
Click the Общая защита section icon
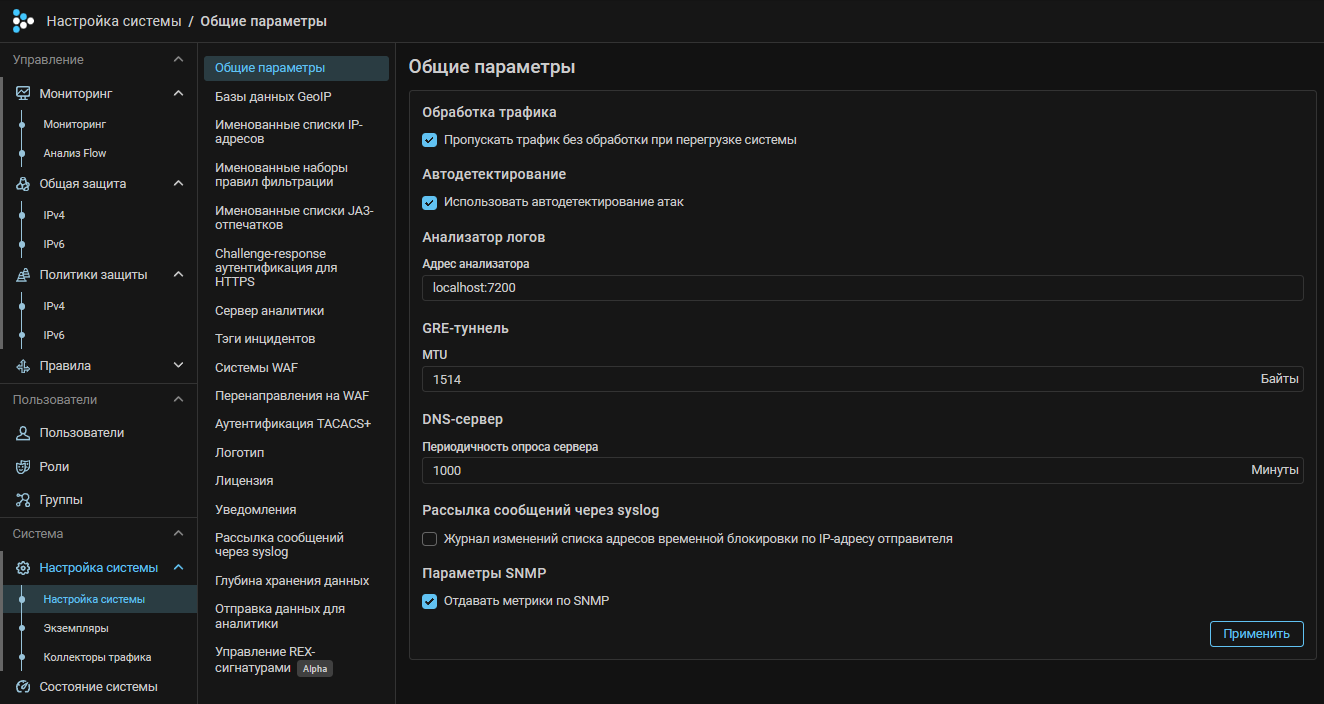tap(23, 184)
